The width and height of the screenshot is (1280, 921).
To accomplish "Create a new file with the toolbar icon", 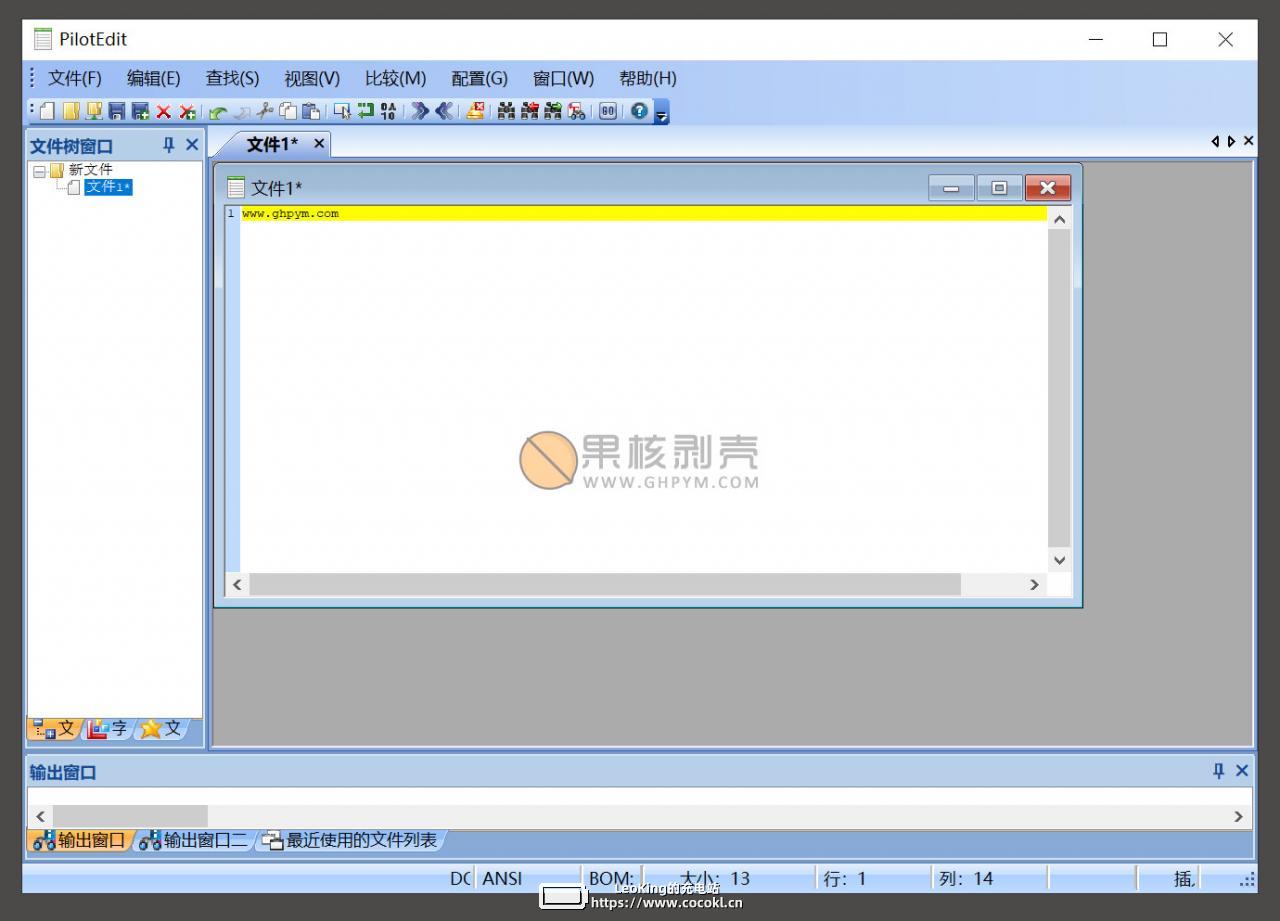I will (x=47, y=111).
